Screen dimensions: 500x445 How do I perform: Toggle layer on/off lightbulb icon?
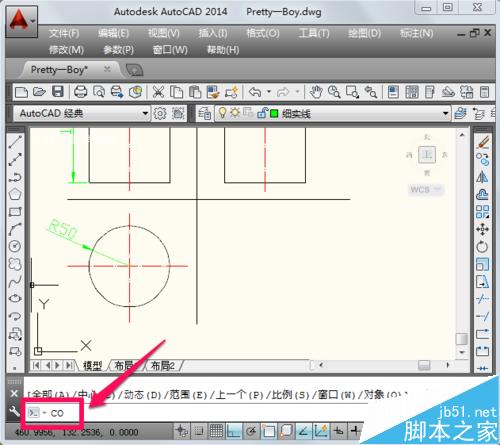[222, 113]
